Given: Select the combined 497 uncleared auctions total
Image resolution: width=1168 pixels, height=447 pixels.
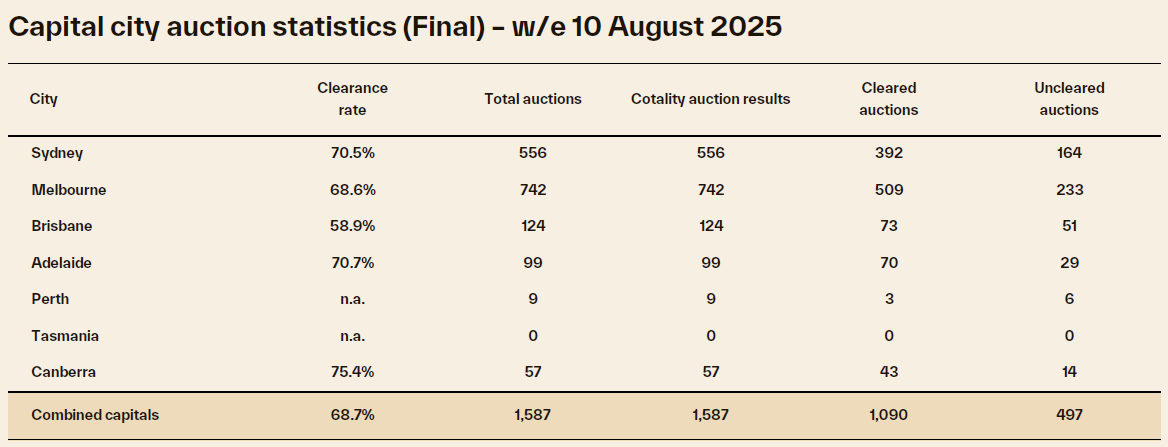Looking at the screenshot, I should tap(1069, 415).
